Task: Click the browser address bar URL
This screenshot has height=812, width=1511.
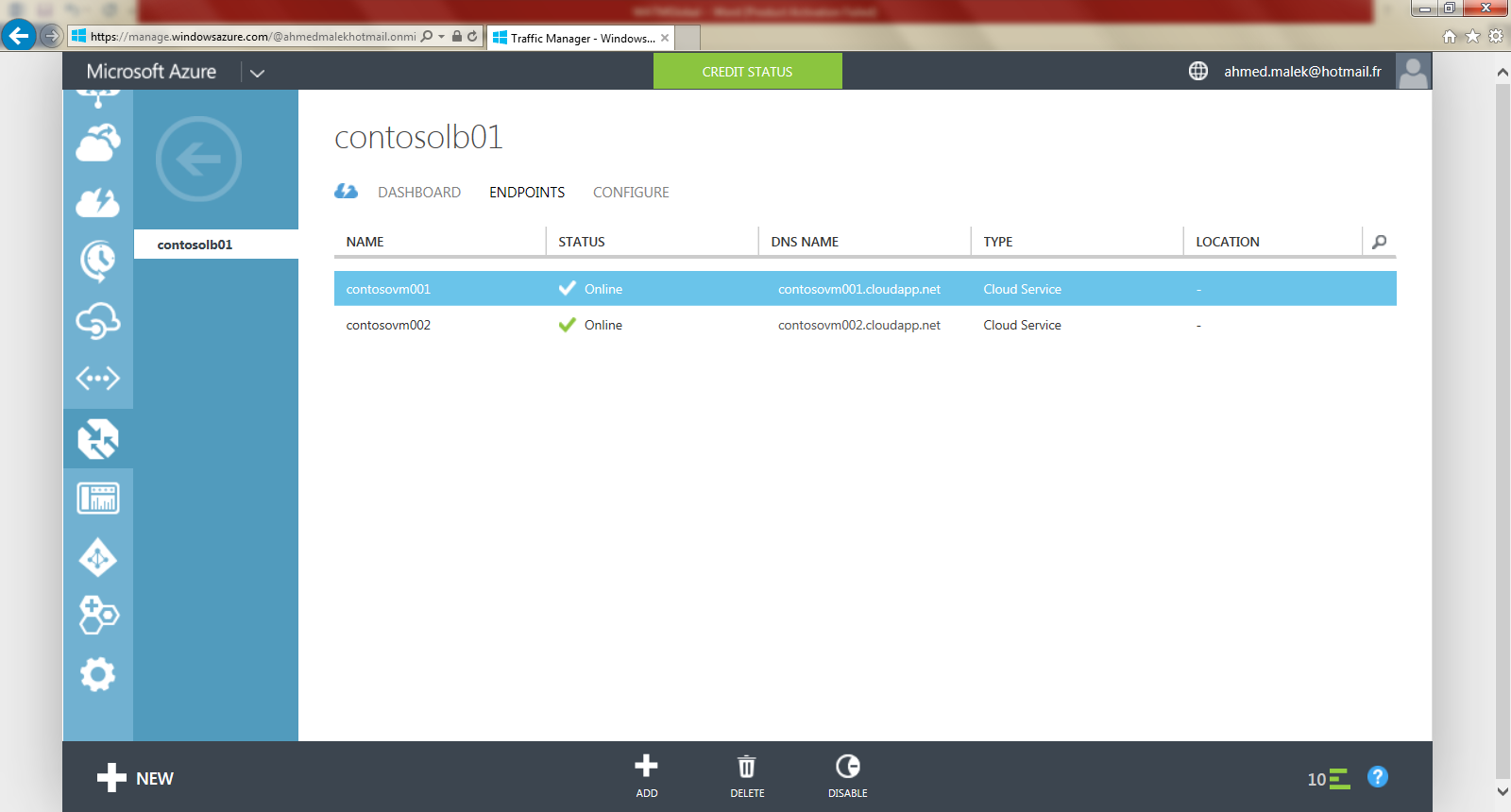Action: point(253,37)
